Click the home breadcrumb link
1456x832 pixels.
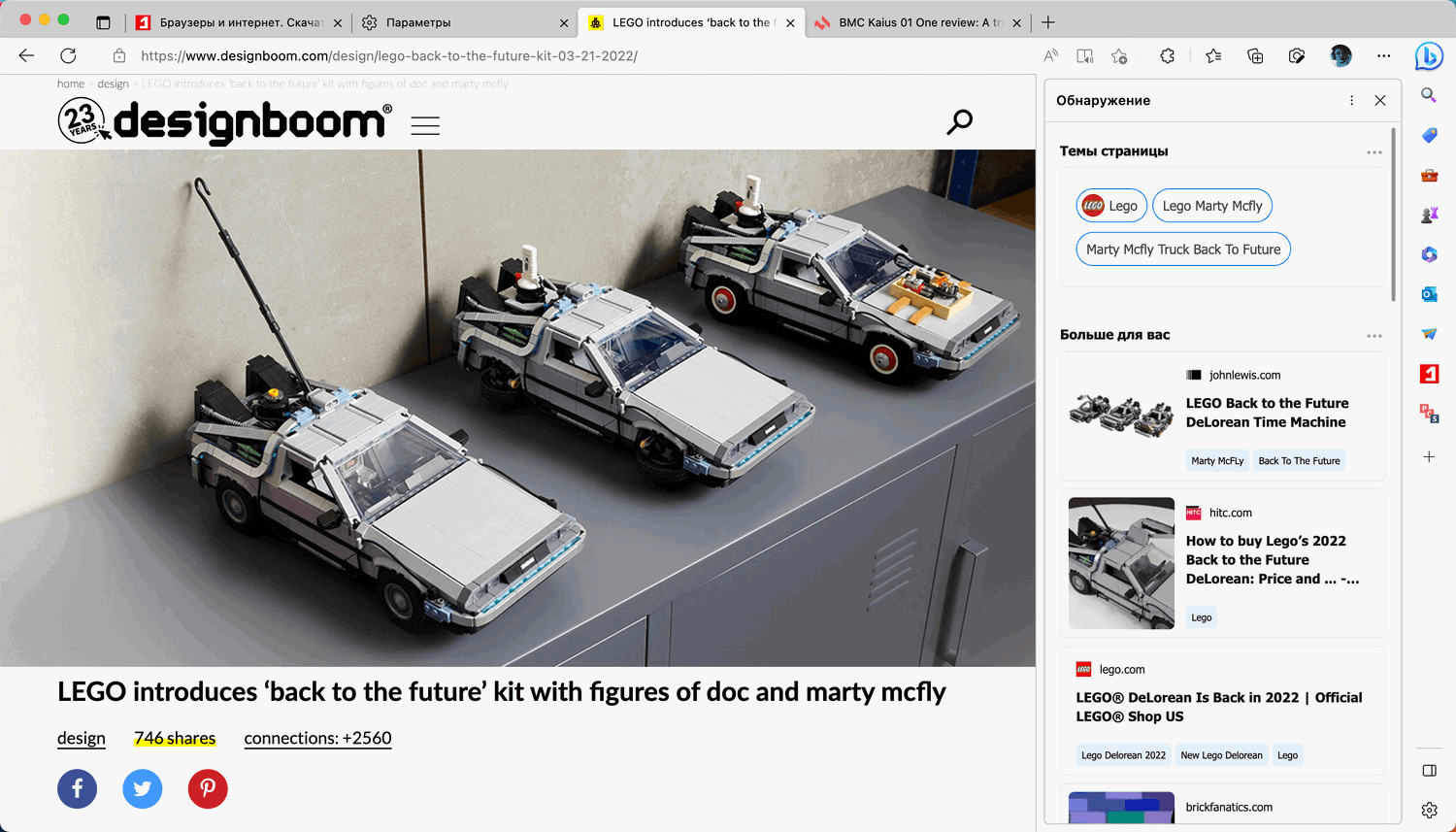(71, 83)
